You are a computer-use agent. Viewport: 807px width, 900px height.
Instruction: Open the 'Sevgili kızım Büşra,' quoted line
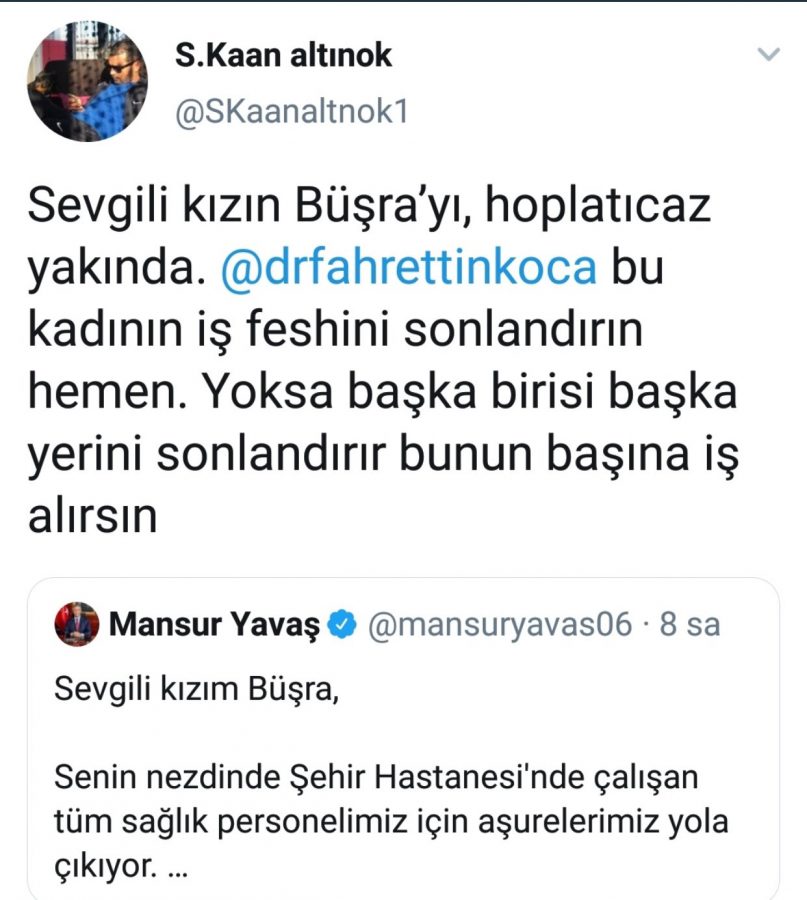pyautogui.click(x=197, y=689)
